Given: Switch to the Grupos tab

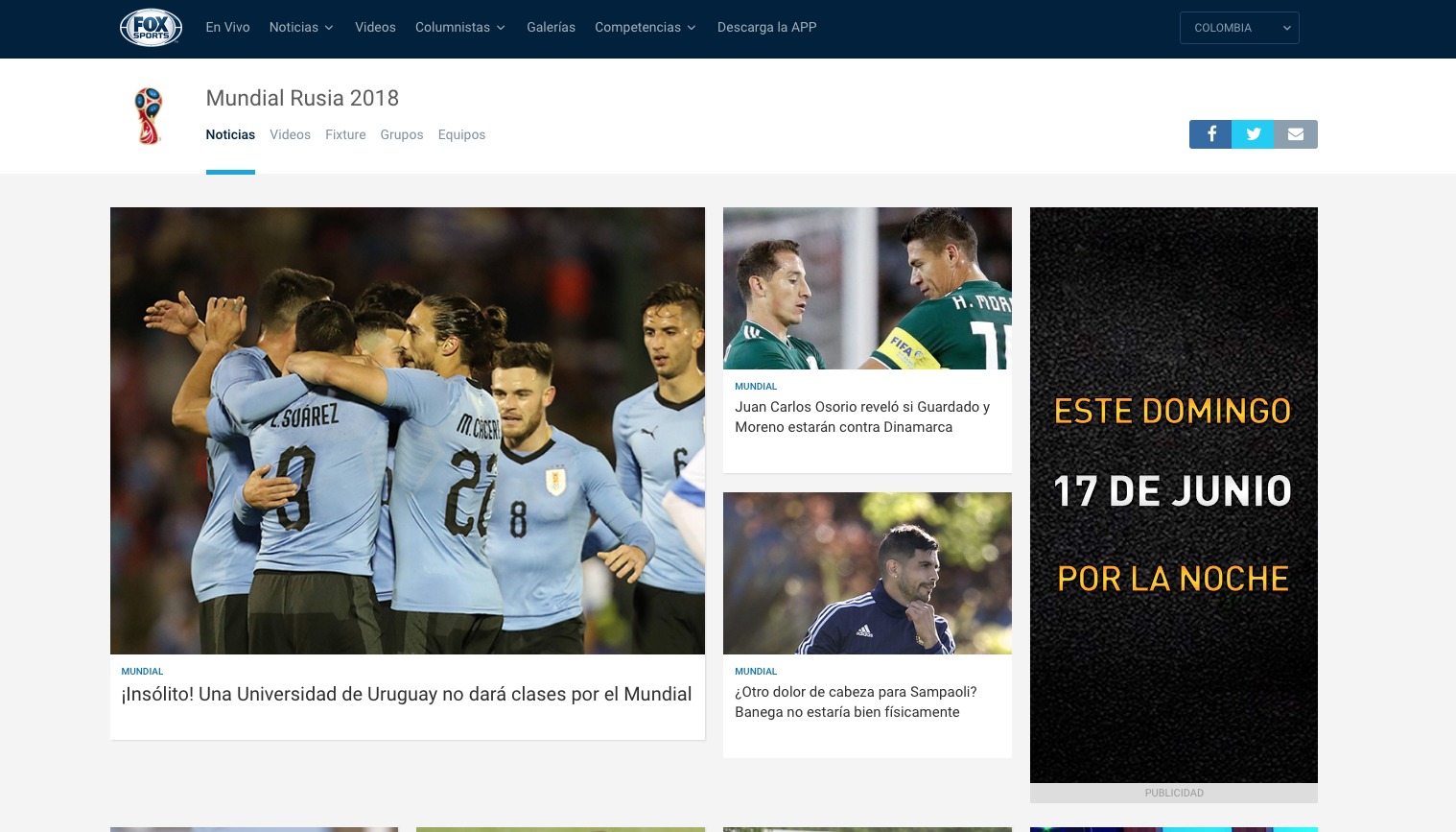Looking at the screenshot, I should tap(402, 134).
